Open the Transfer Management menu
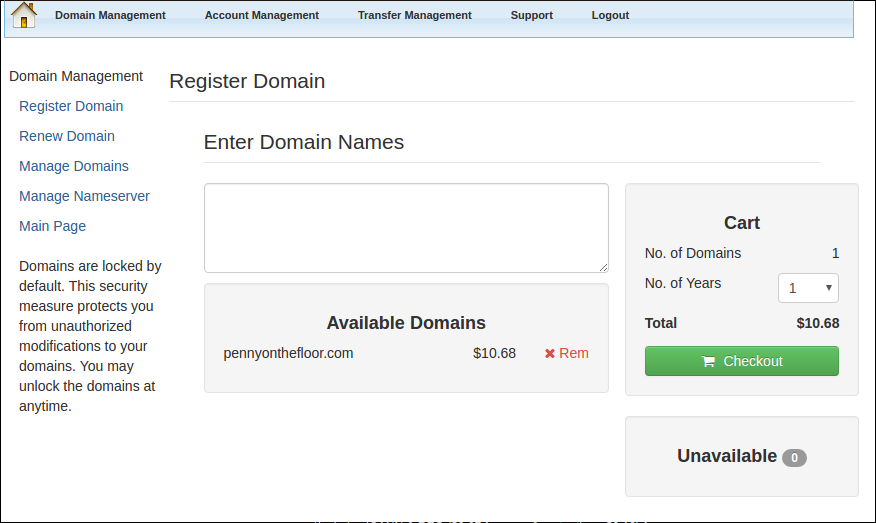Screen dimensions: 876x523 click(x=415, y=16)
